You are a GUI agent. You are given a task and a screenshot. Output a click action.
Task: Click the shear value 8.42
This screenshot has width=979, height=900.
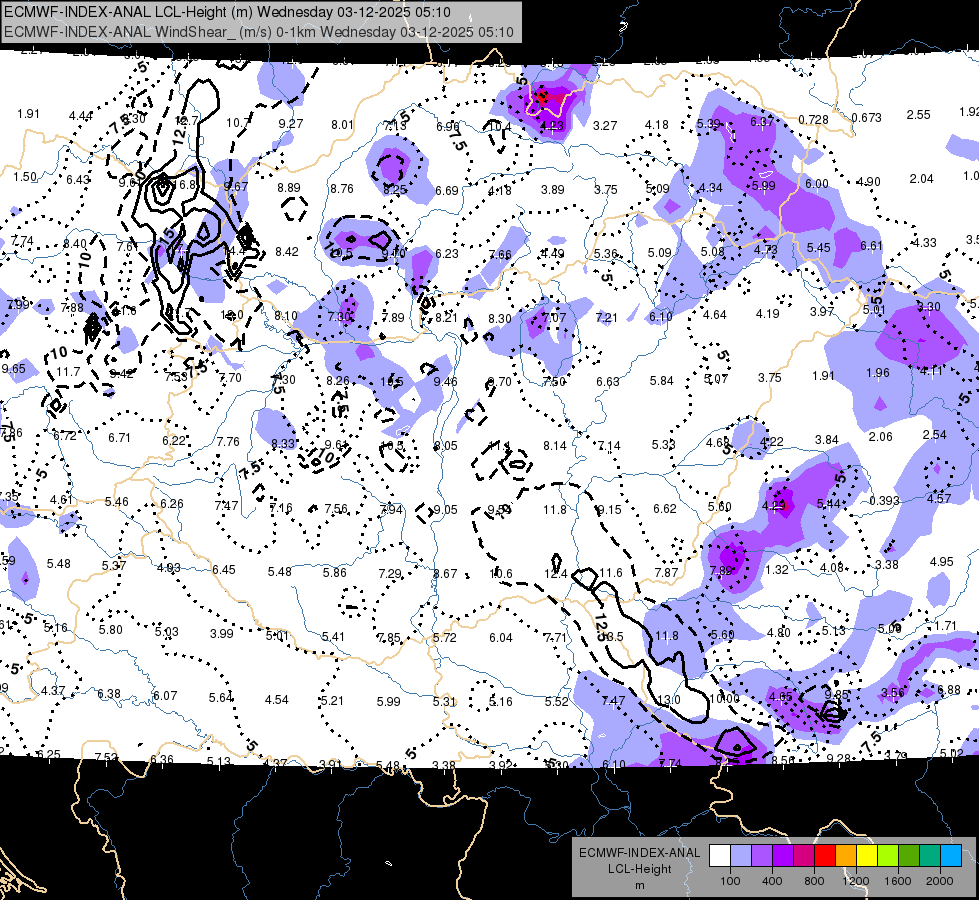287,252
